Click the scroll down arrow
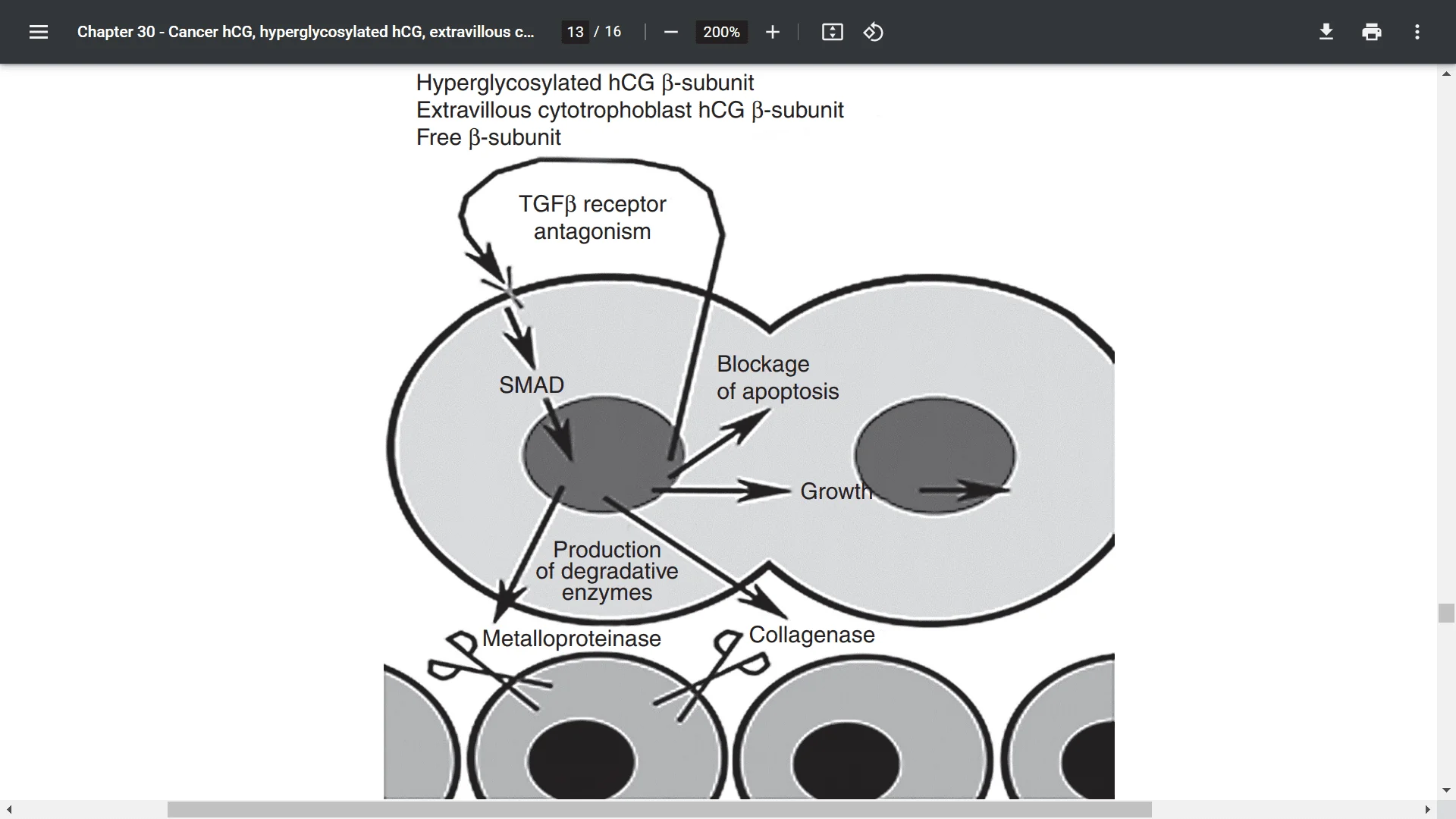1456x819 pixels. pyautogui.click(x=1446, y=790)
